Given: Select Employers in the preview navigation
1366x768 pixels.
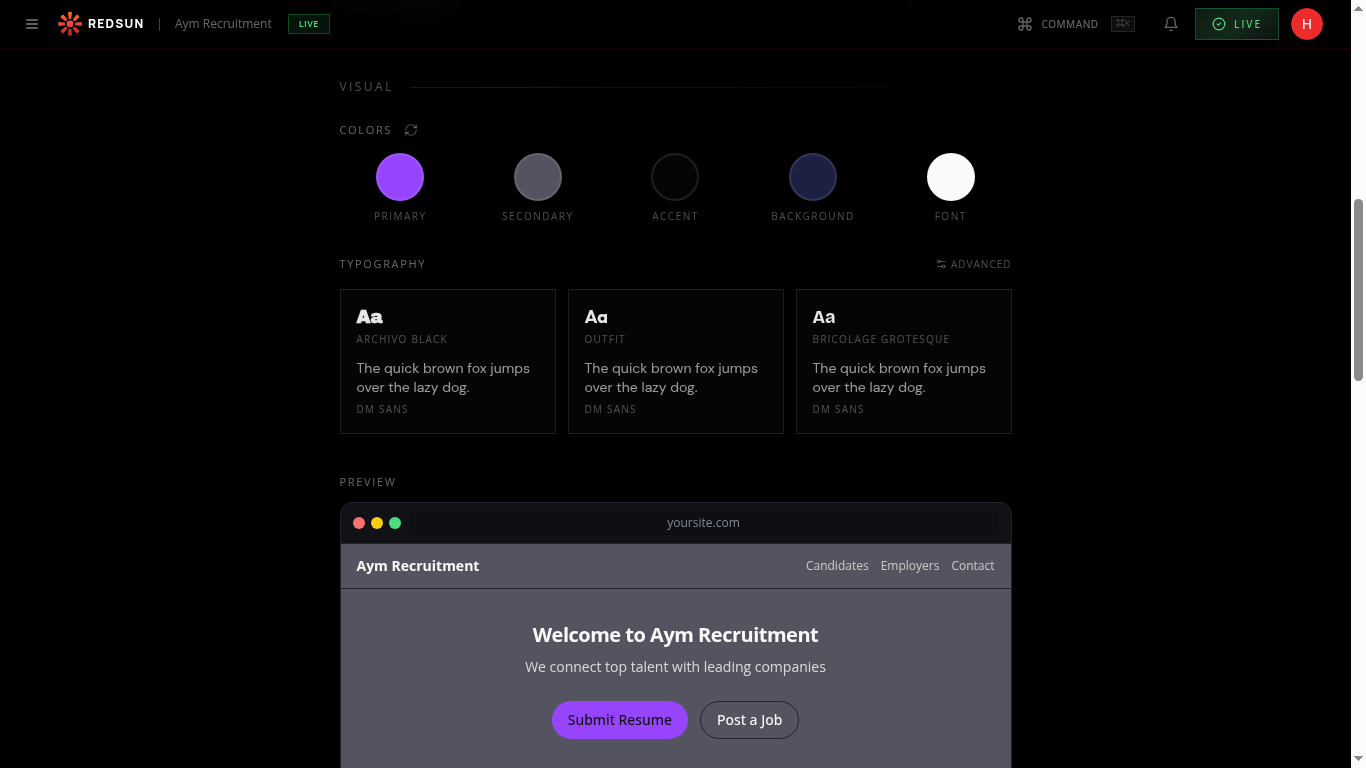Looking at the screenshot, I should click(910, 565).
